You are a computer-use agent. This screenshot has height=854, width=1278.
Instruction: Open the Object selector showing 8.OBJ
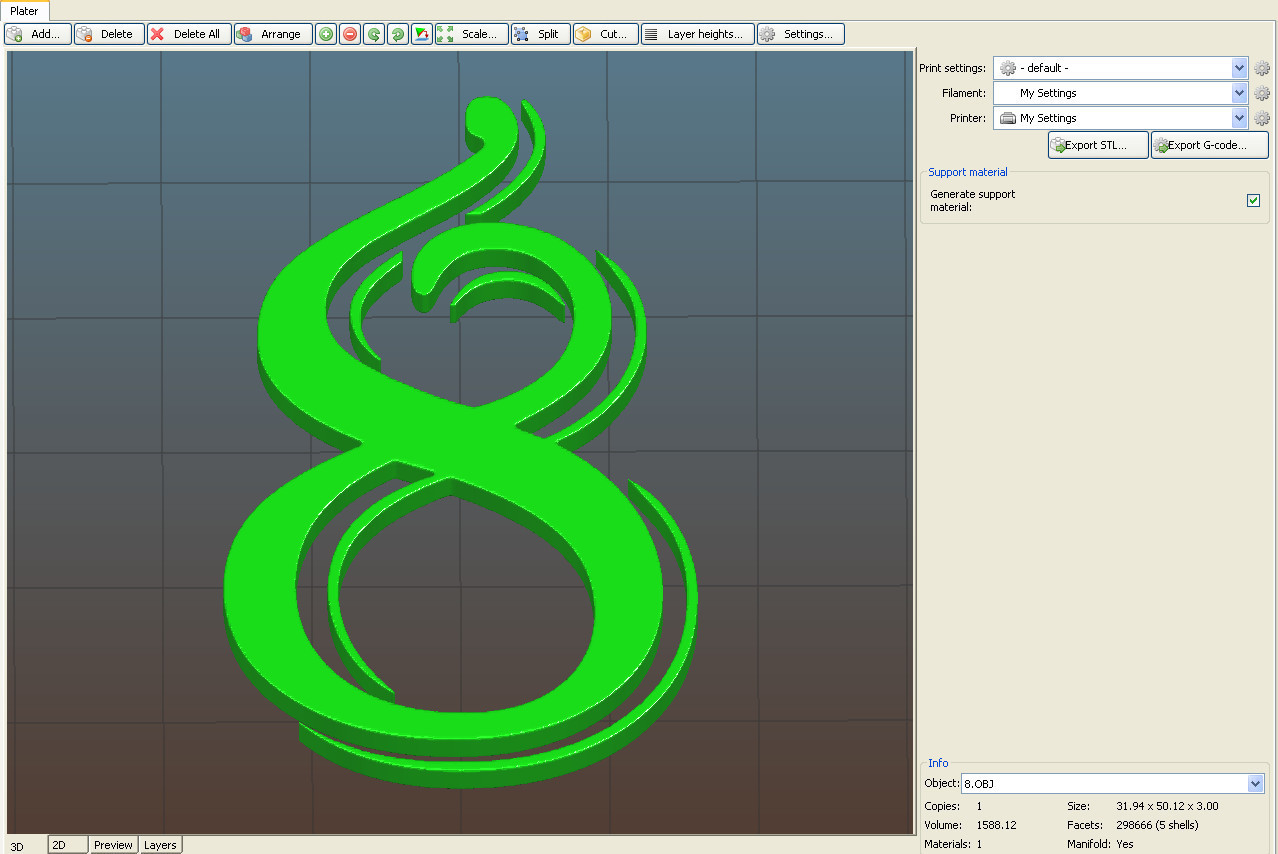coord(1111,783)
